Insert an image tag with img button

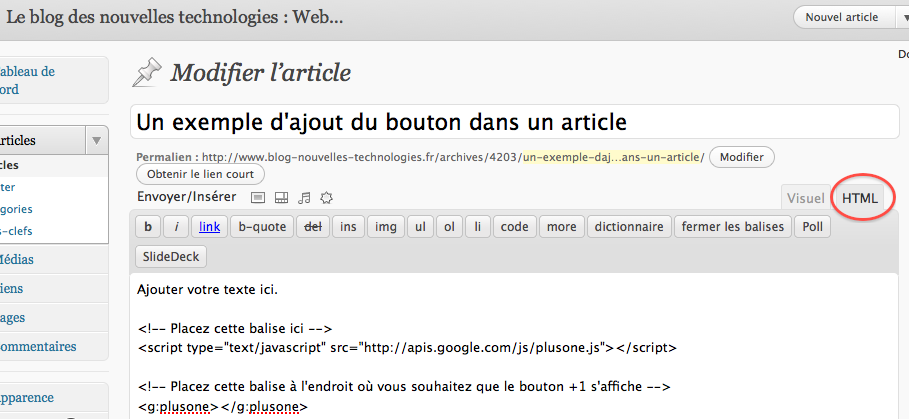(x=385, y=227)
